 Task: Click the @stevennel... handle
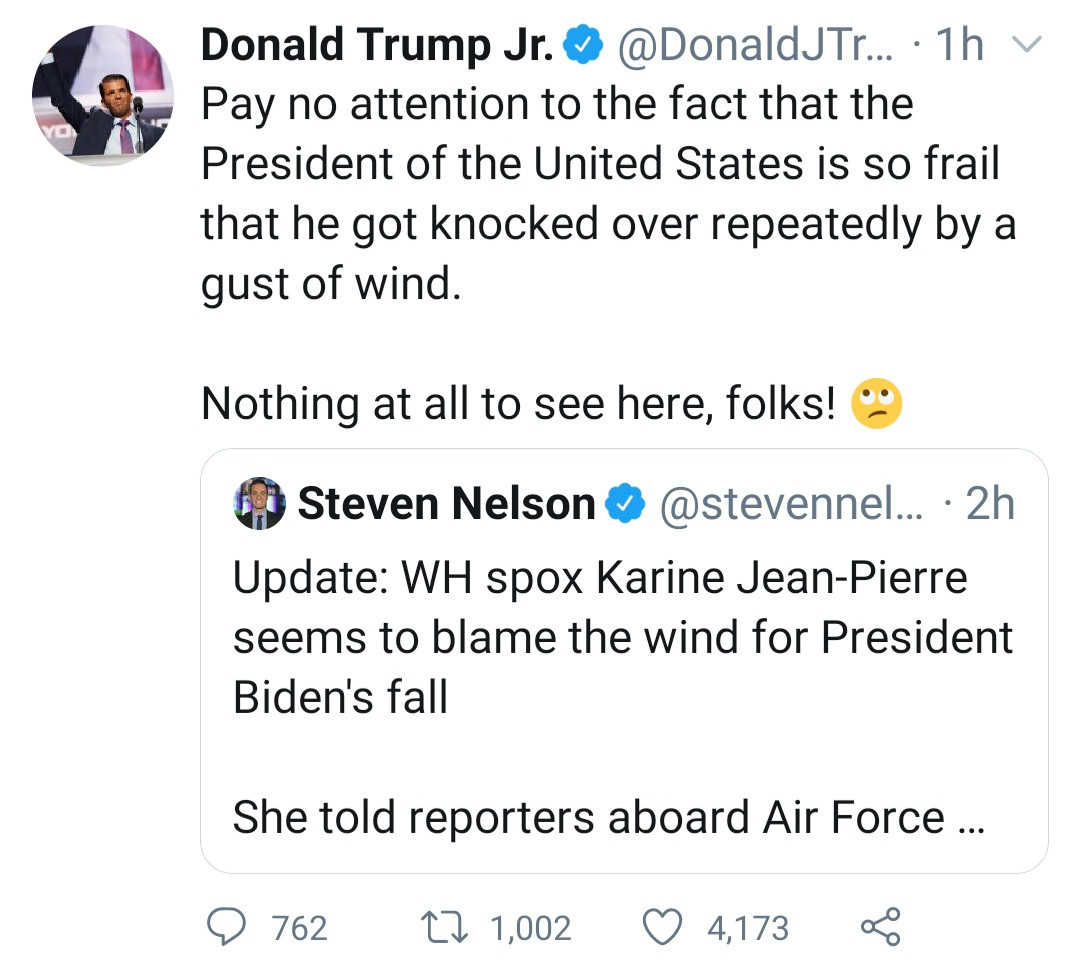click(781, 504)
